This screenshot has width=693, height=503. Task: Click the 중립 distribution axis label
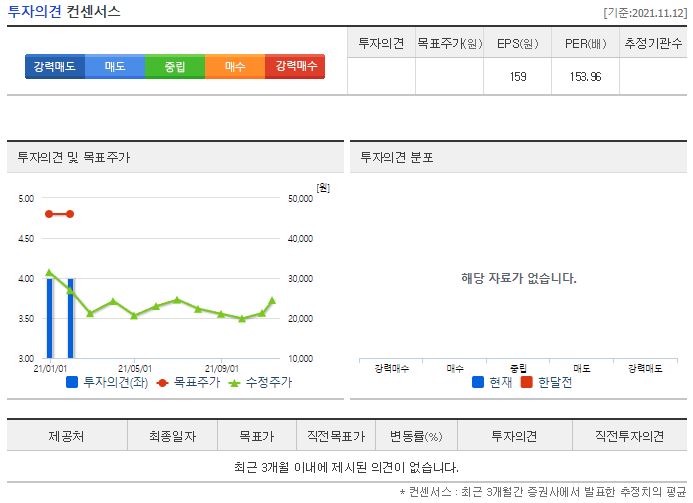point(518,368)
